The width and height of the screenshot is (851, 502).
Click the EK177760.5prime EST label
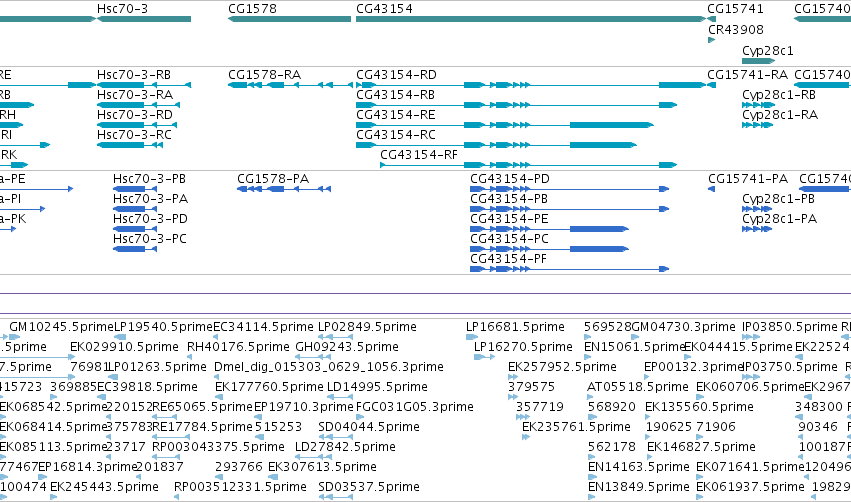point(269,387)
